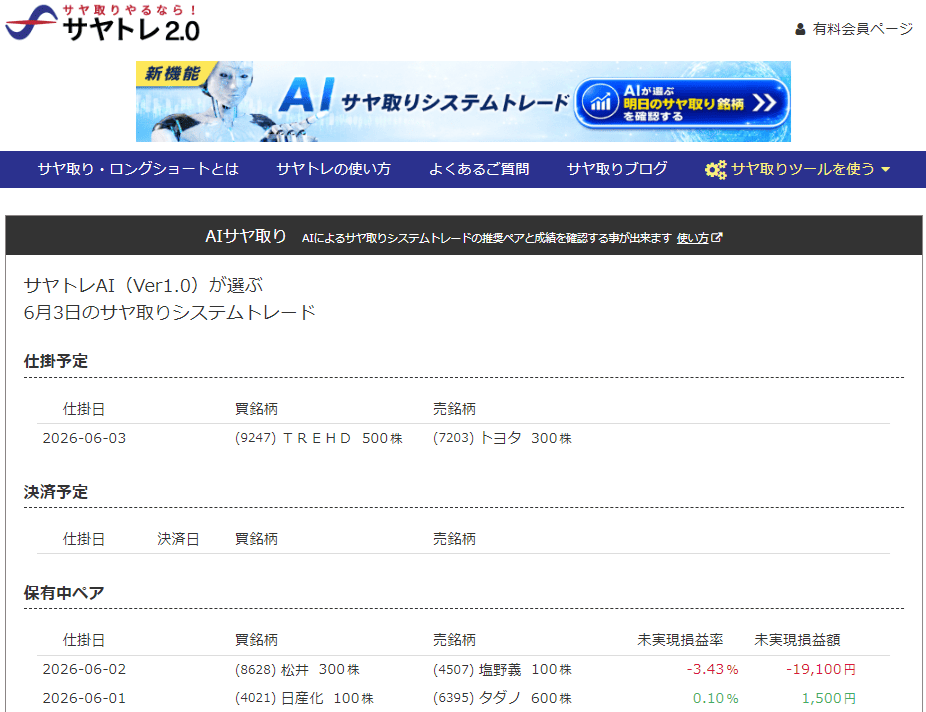Click the chart icon in the banner button
Screen dimensions: 926x712
click(x=600, y=103)
